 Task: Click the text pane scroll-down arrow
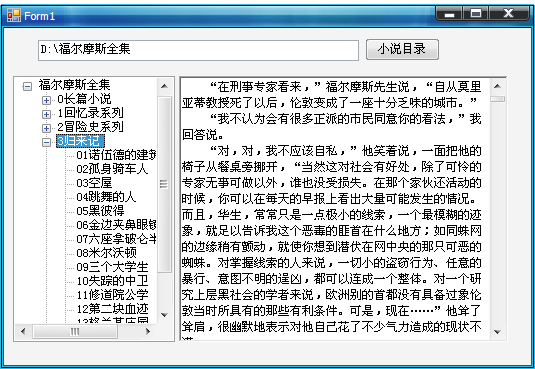(x=497, y=332)
